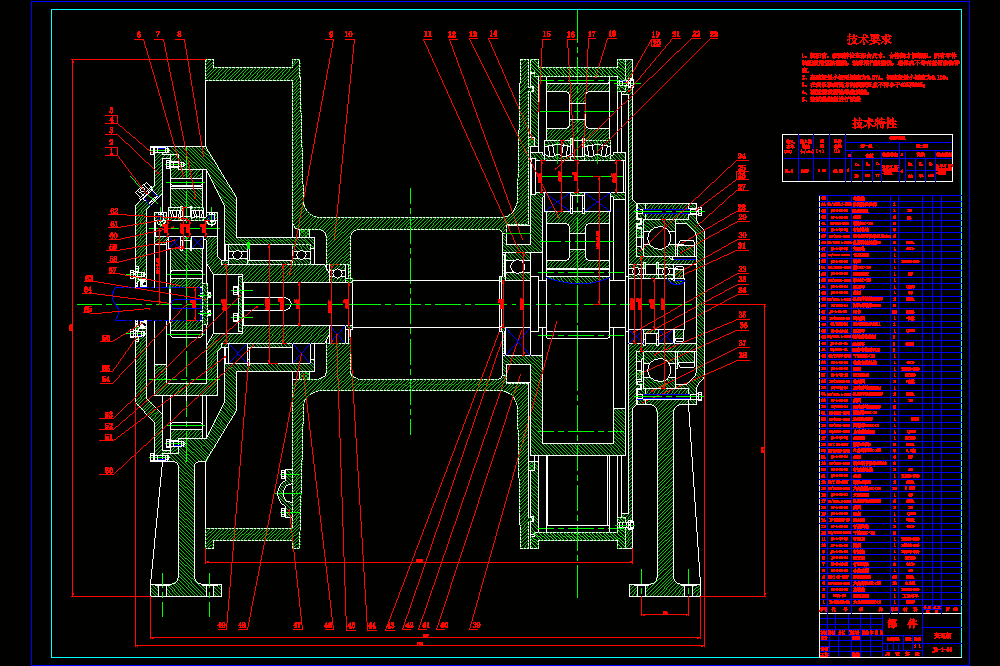Screen dimensions: 1000x666
Task: Click part balloon number 60 on left
Action: coord(114,236)
